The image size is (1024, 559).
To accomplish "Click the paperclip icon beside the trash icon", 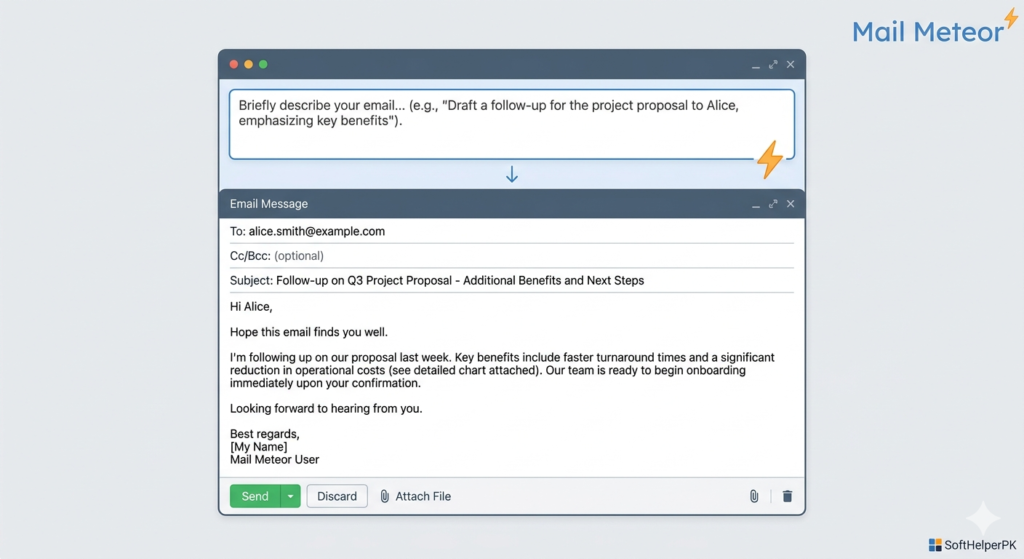I will (x=754, y=496).
